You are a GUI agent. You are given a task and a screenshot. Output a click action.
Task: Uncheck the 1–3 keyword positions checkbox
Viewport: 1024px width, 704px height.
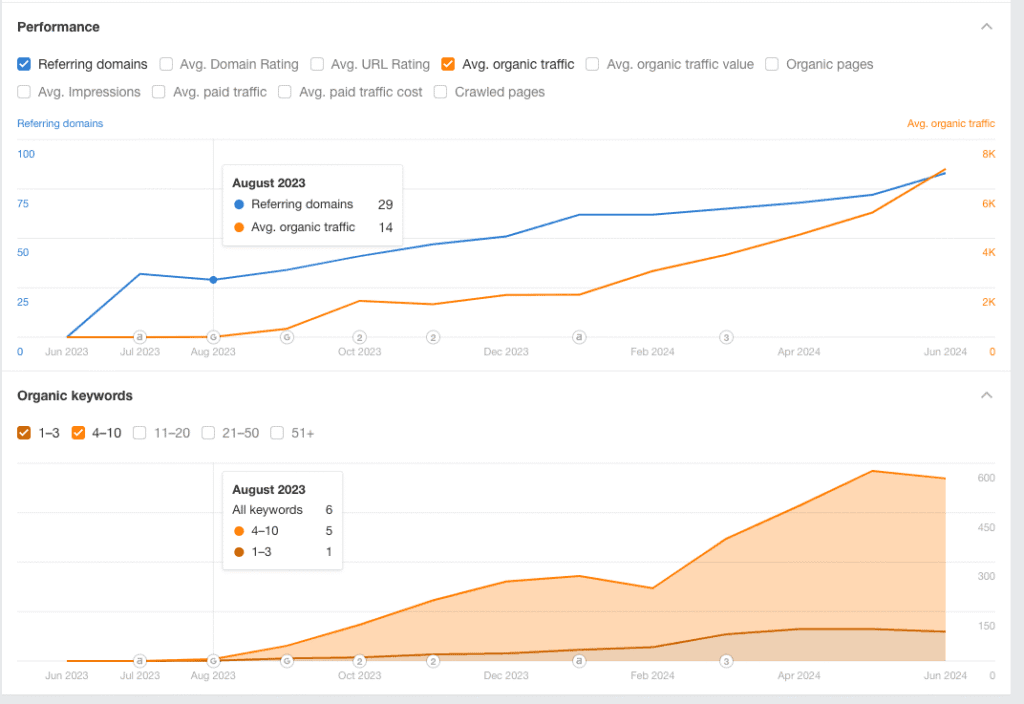click(24, 433)
